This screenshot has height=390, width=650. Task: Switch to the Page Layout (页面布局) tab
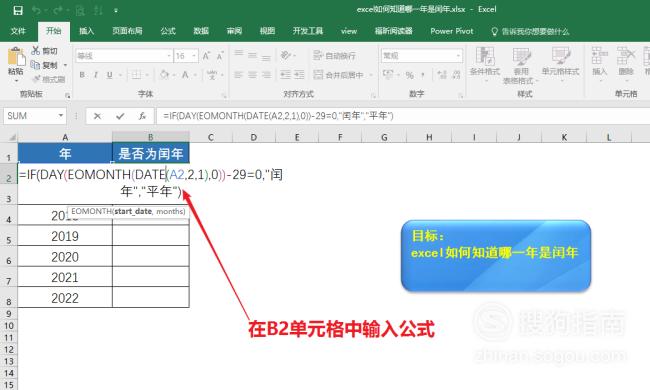127,31
